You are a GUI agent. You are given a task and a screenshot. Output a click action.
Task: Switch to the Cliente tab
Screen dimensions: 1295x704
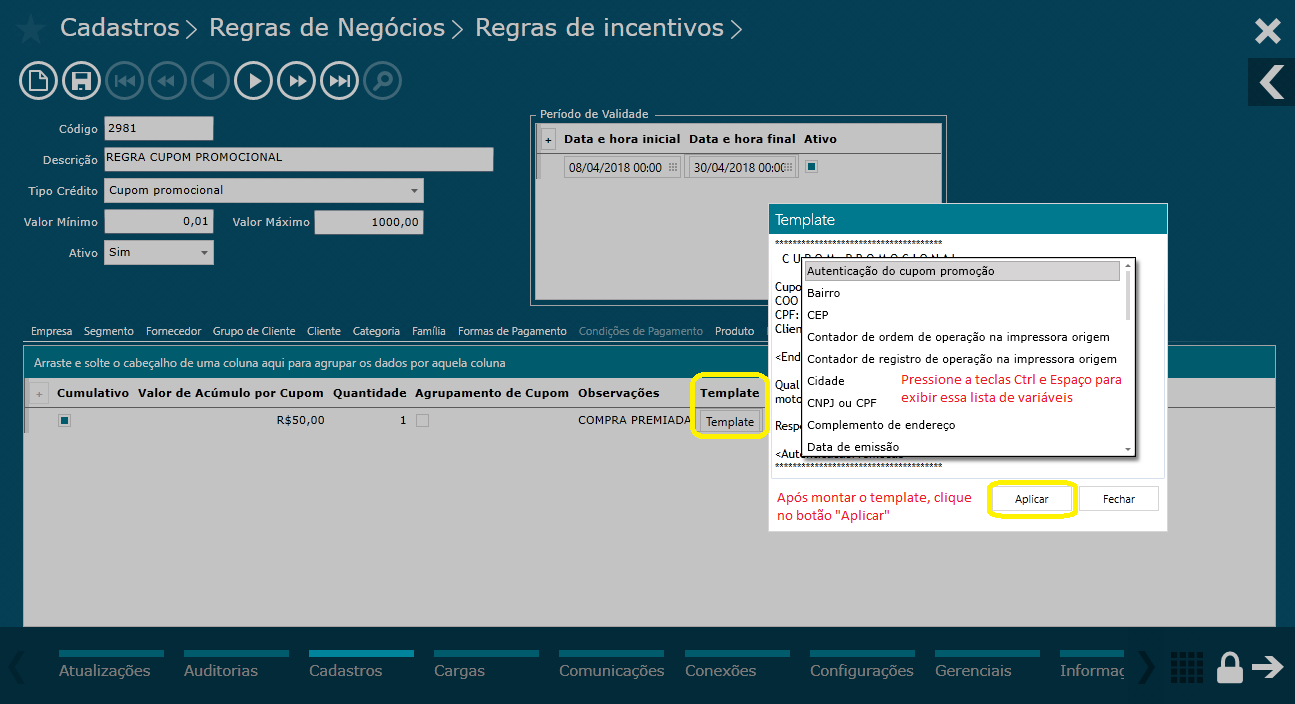pos(323,330)
